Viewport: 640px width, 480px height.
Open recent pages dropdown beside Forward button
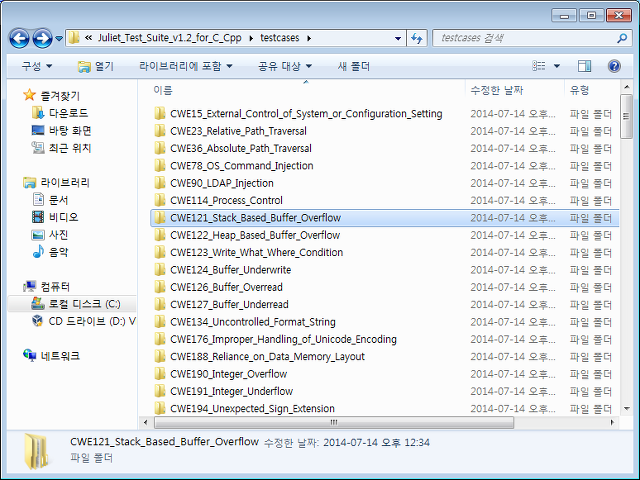tap(59, 38)
